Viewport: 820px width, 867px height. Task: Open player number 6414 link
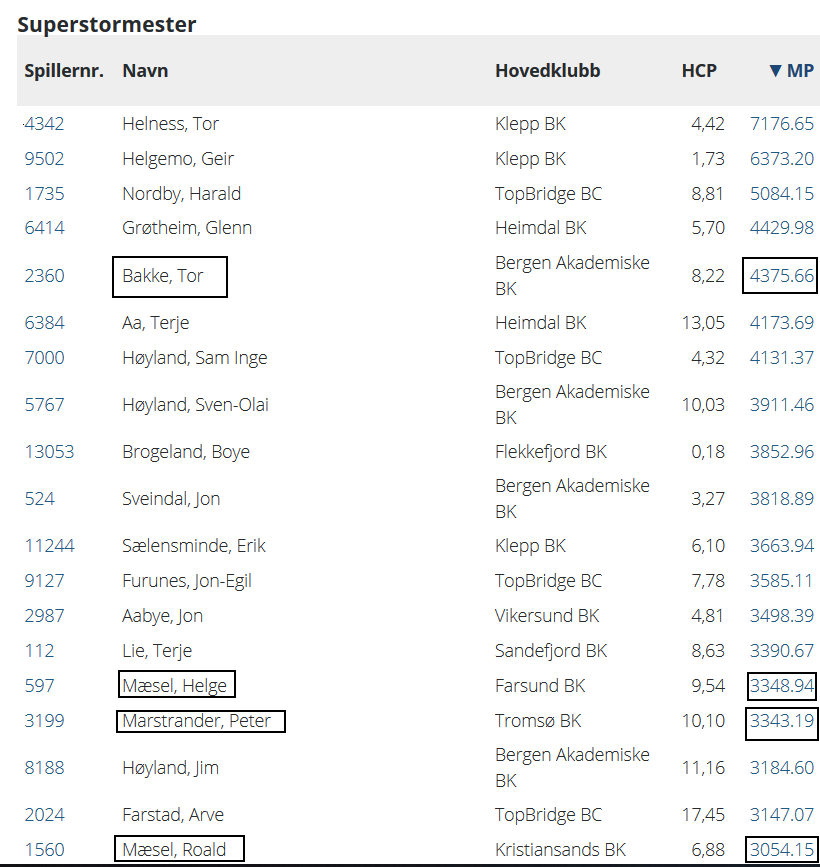(x=44, y=228)
